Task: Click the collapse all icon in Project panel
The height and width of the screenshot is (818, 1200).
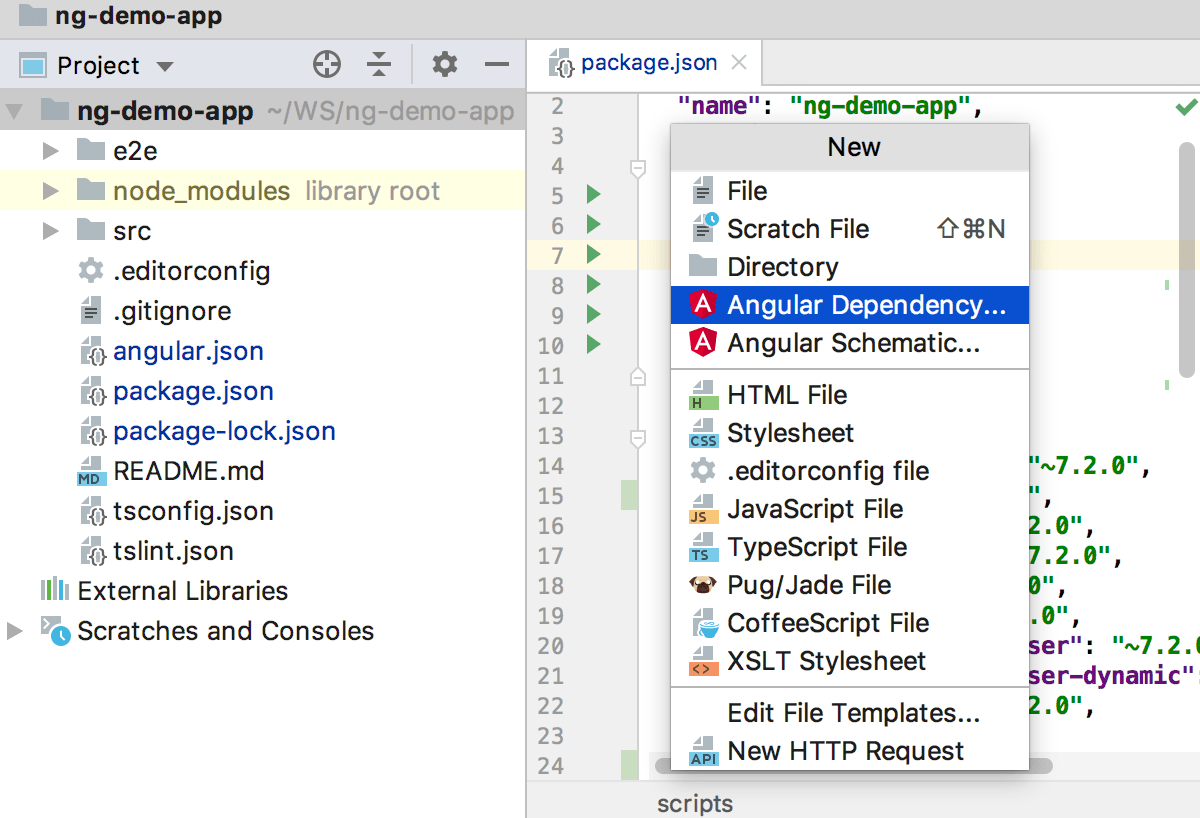Action: (379, 65)
